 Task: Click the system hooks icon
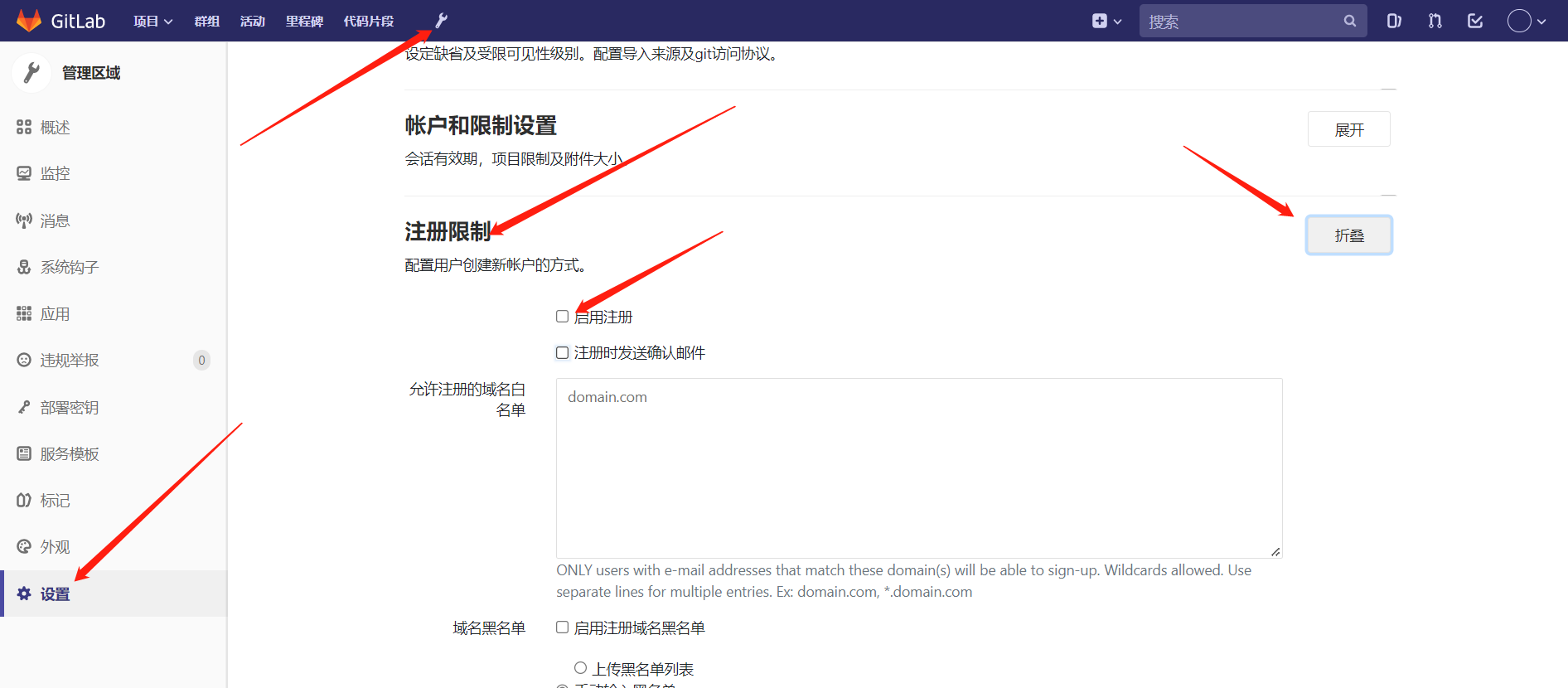tap(24, 267)
